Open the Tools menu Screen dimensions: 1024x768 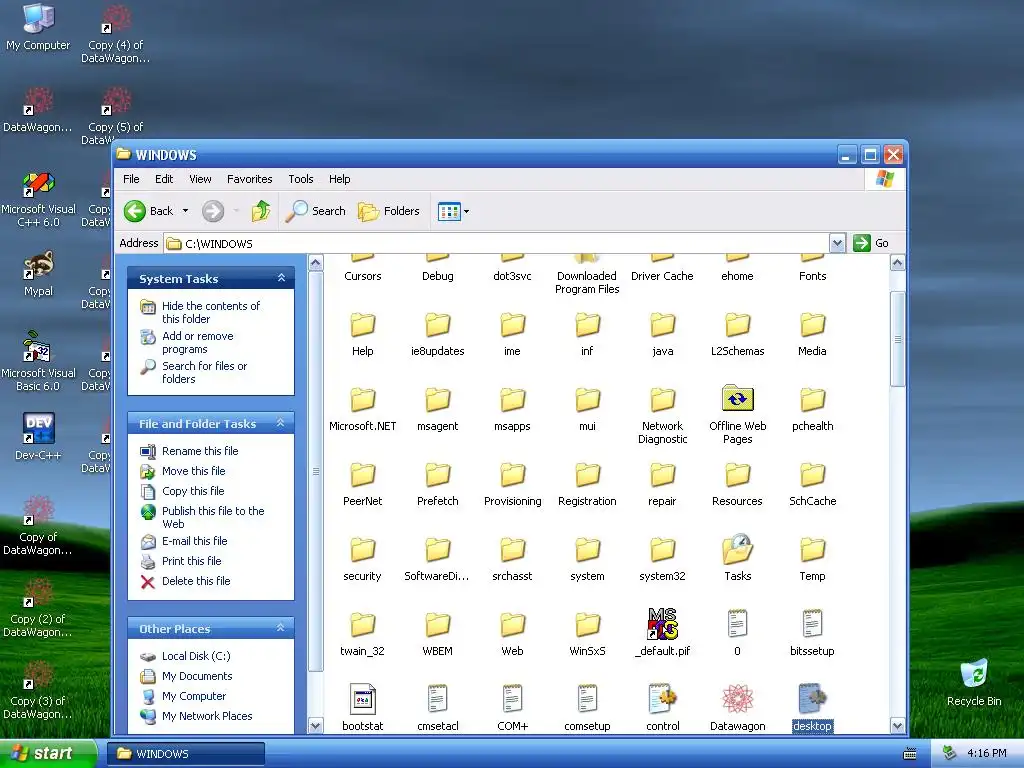coord(300,179)
